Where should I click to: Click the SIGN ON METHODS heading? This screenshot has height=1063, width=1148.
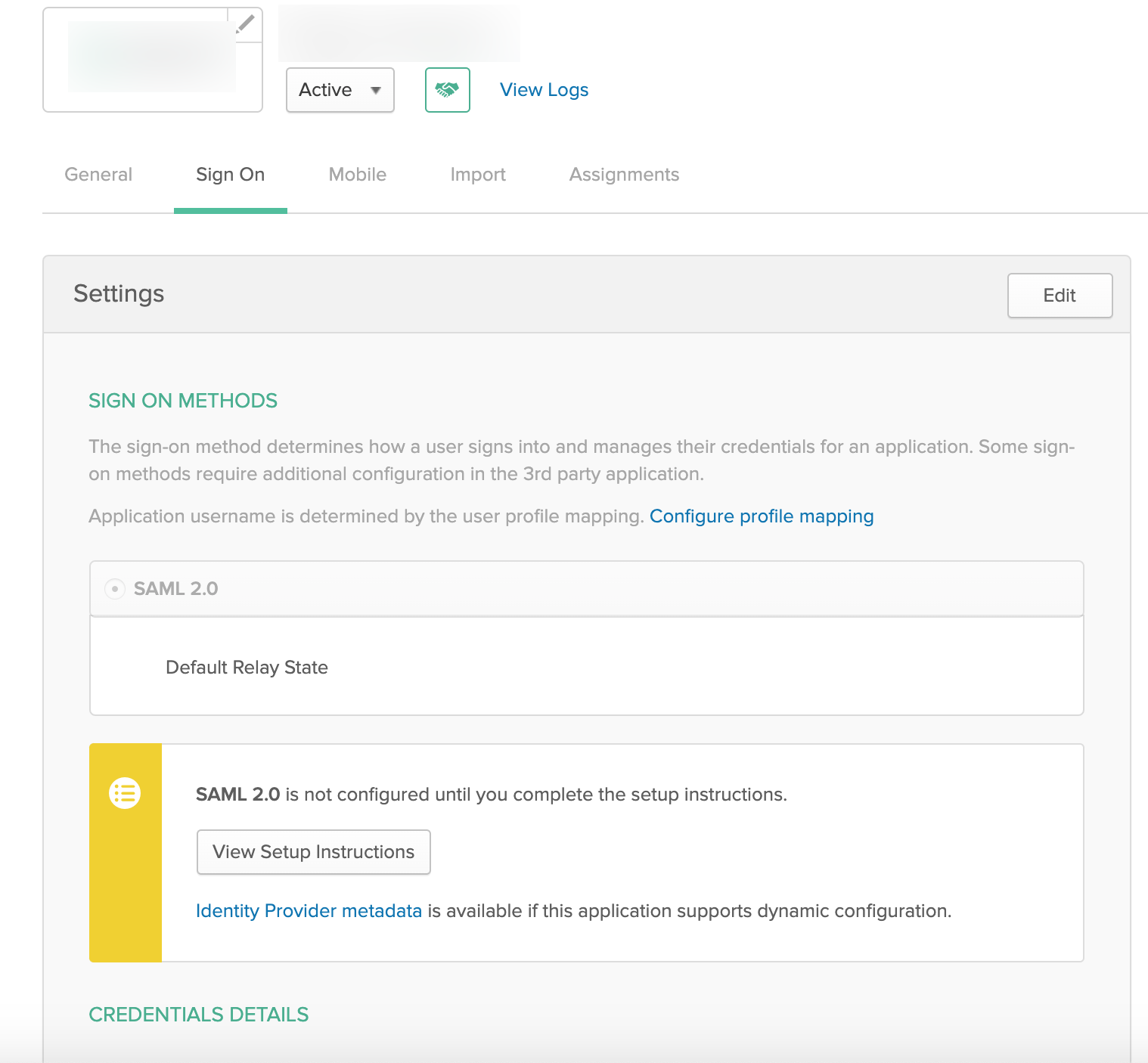pyautogui.click(x=183, y=401)
